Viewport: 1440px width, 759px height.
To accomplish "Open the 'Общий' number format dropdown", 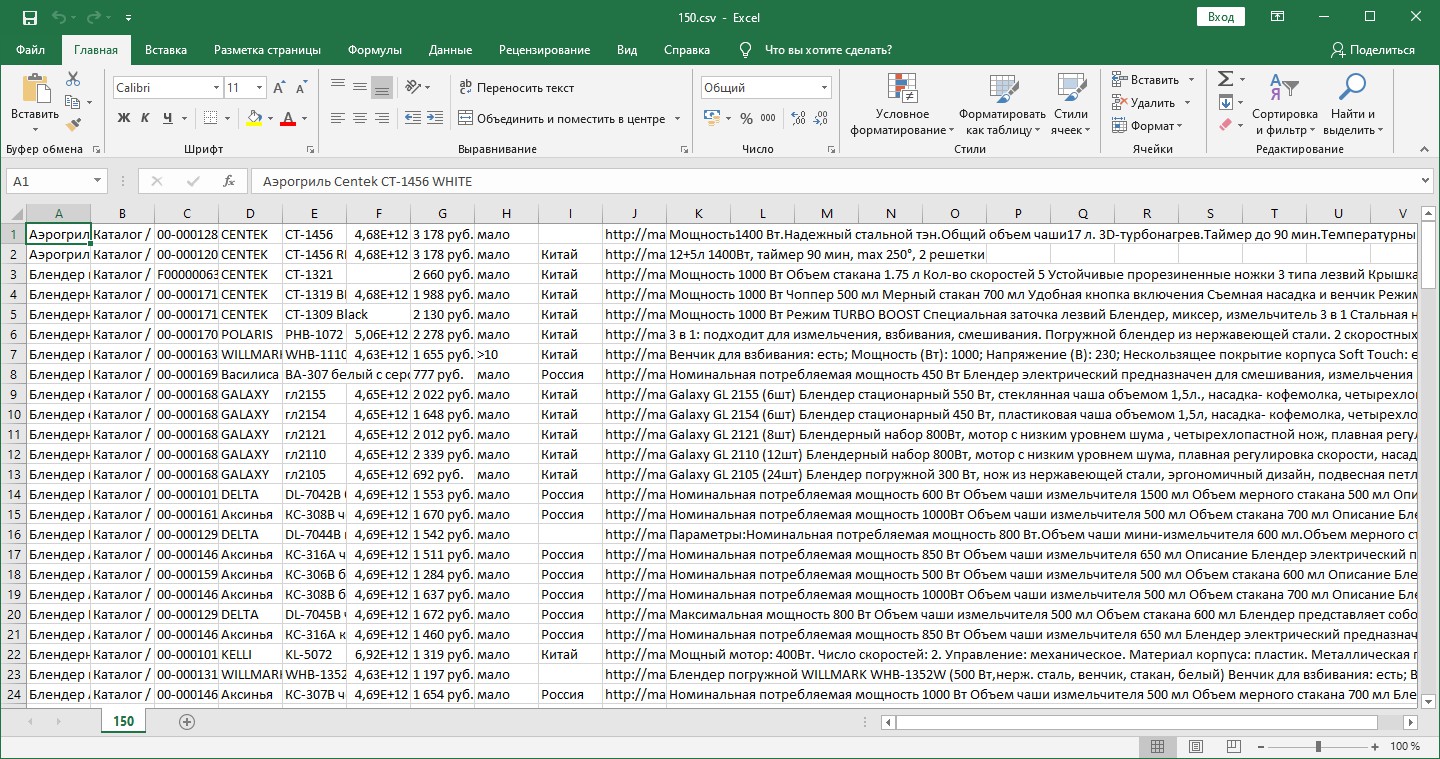I will [825, 88].
